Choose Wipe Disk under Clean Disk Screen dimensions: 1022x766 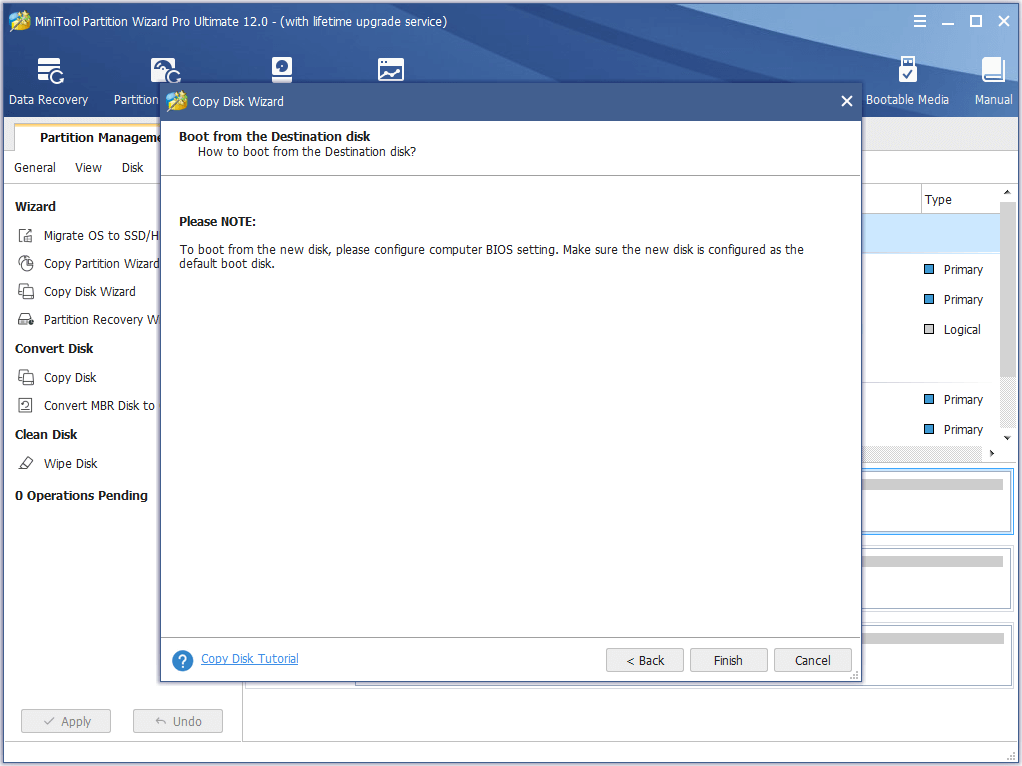pos(70,464)
